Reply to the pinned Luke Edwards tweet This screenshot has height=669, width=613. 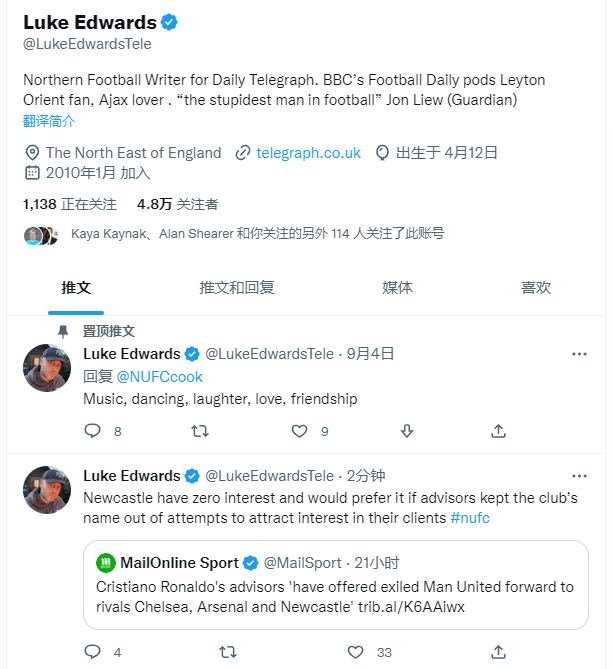coord(92,431)
